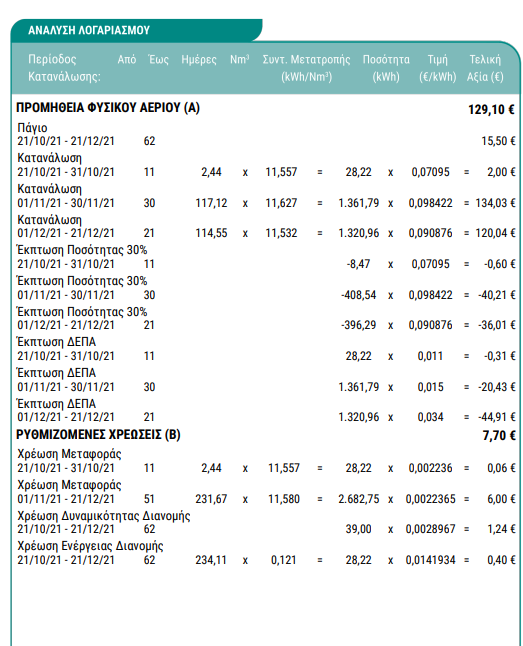
Task: Click the ΑΝΑΛΥΣΗ ΛΟΓΑΡΙΑΣΜΟΥ header tab
Action: click(89, 30)
